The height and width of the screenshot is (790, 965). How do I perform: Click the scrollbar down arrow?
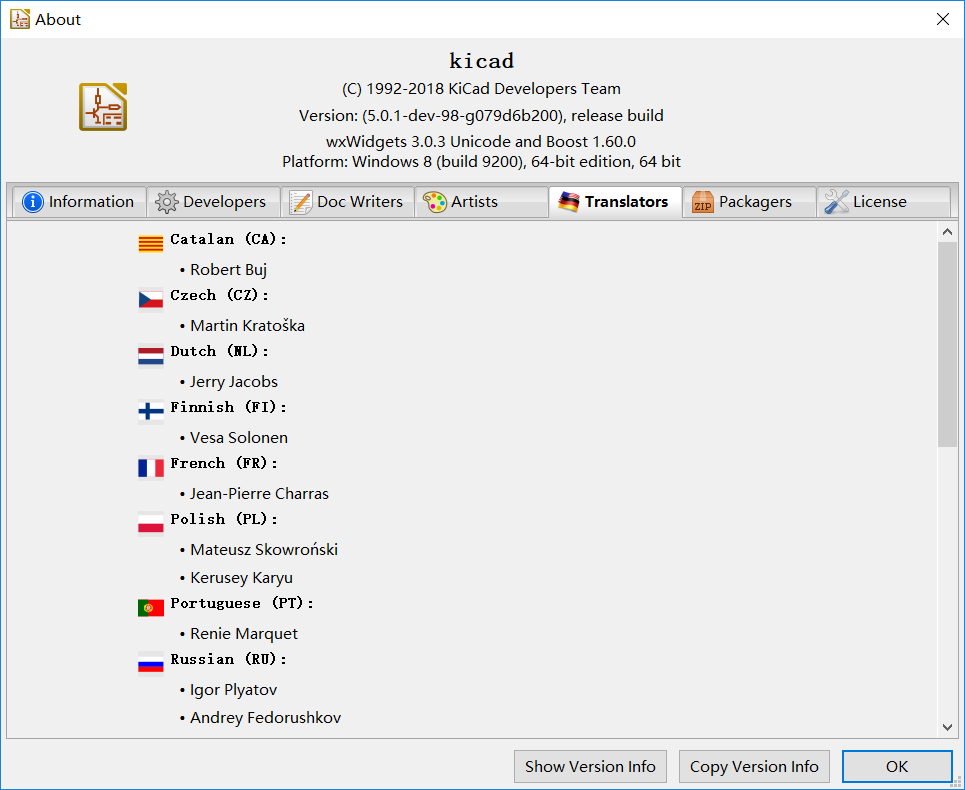tap(947, 727)
